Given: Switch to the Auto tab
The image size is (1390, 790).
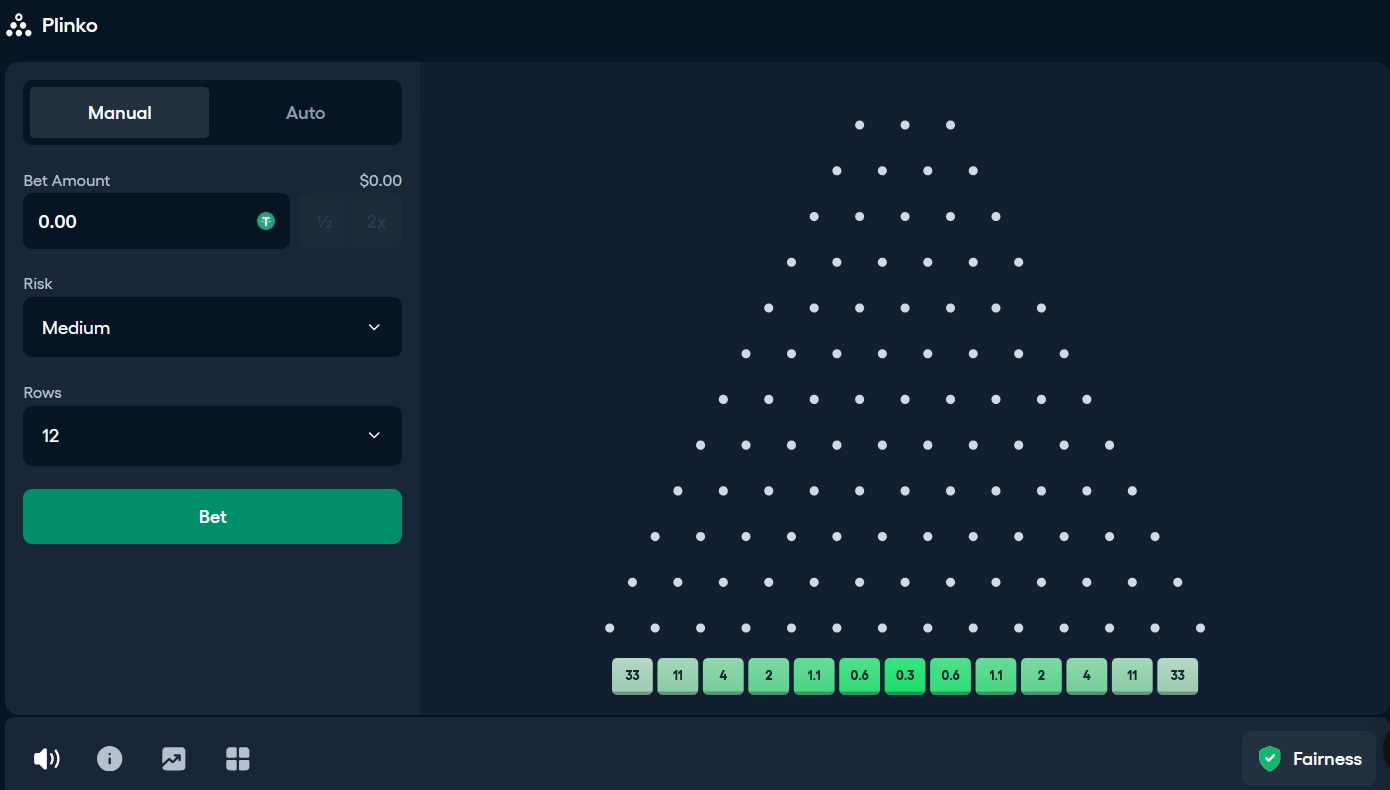Looking at the screenshot, I should click(x=305, y=113).
